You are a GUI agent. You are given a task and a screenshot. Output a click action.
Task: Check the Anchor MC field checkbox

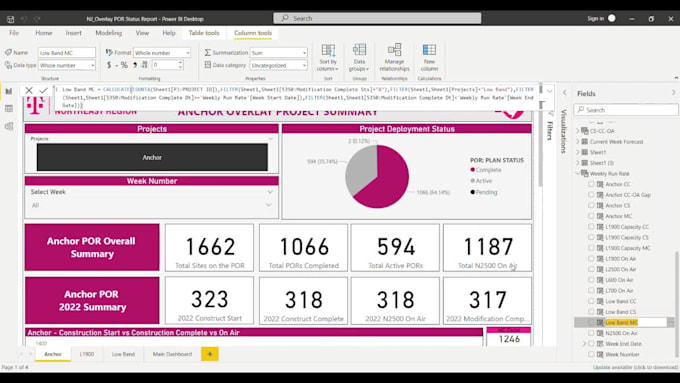591,216
